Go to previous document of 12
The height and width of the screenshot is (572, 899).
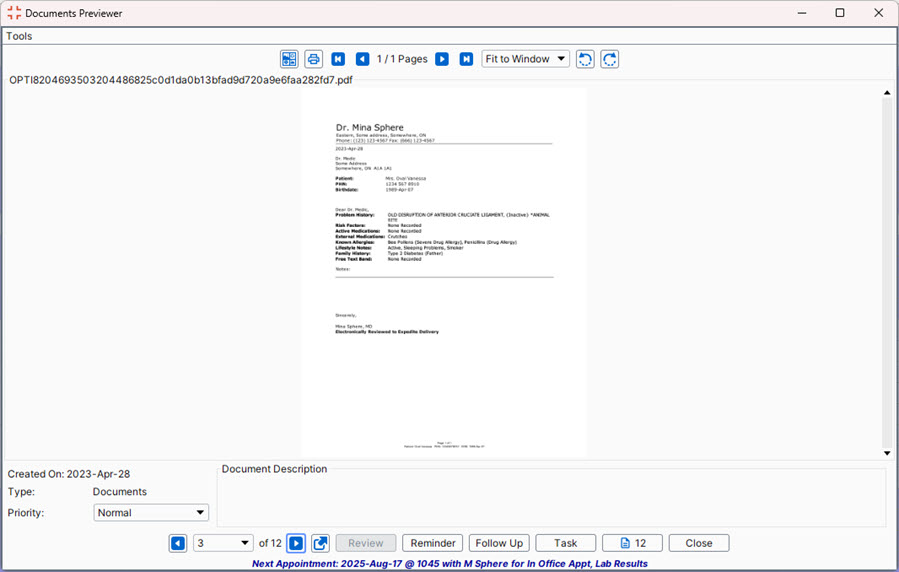tap(178, 543)
